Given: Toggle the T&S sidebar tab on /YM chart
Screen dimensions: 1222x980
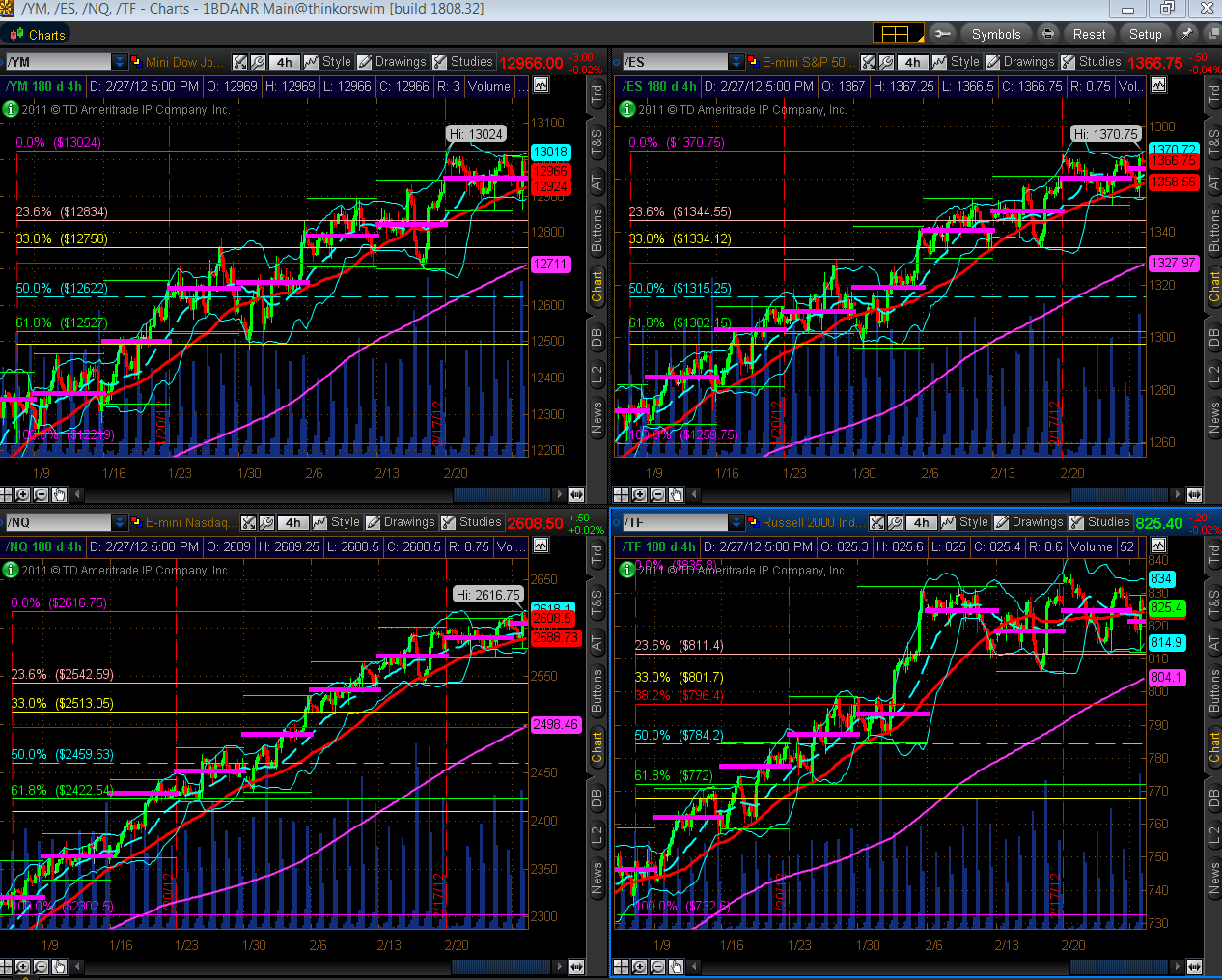Looking at the screenshot, I should 597,143.
